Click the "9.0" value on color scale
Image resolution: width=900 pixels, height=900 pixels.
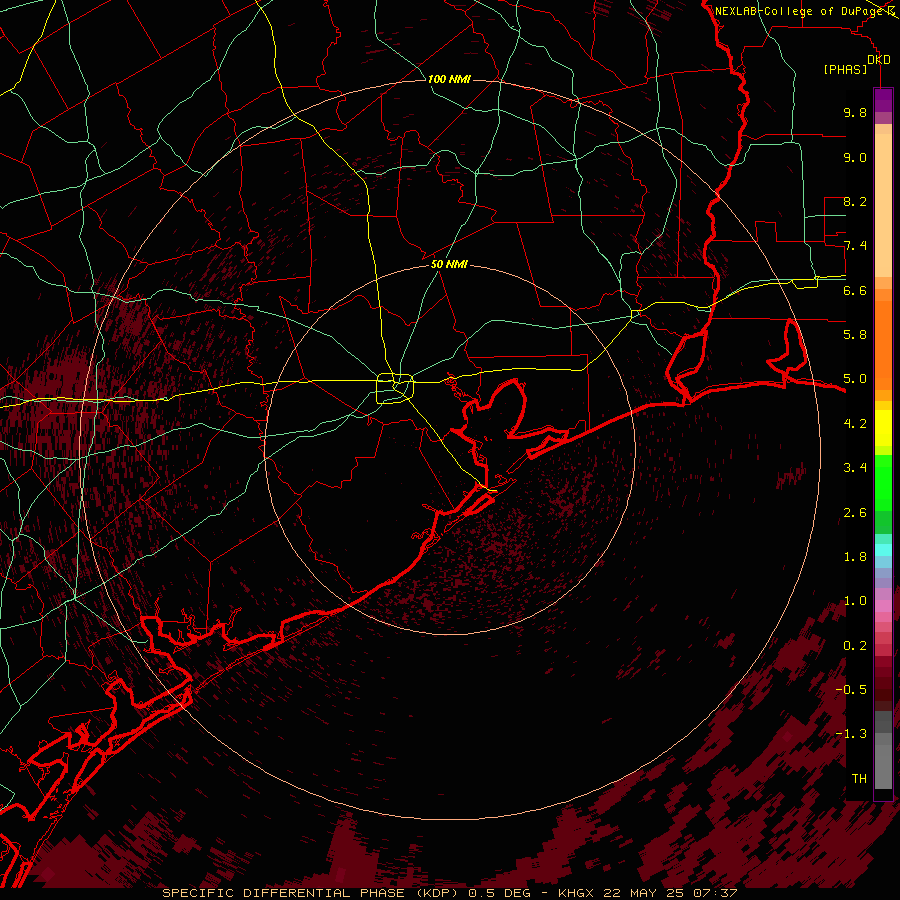[x=855, y=157]
